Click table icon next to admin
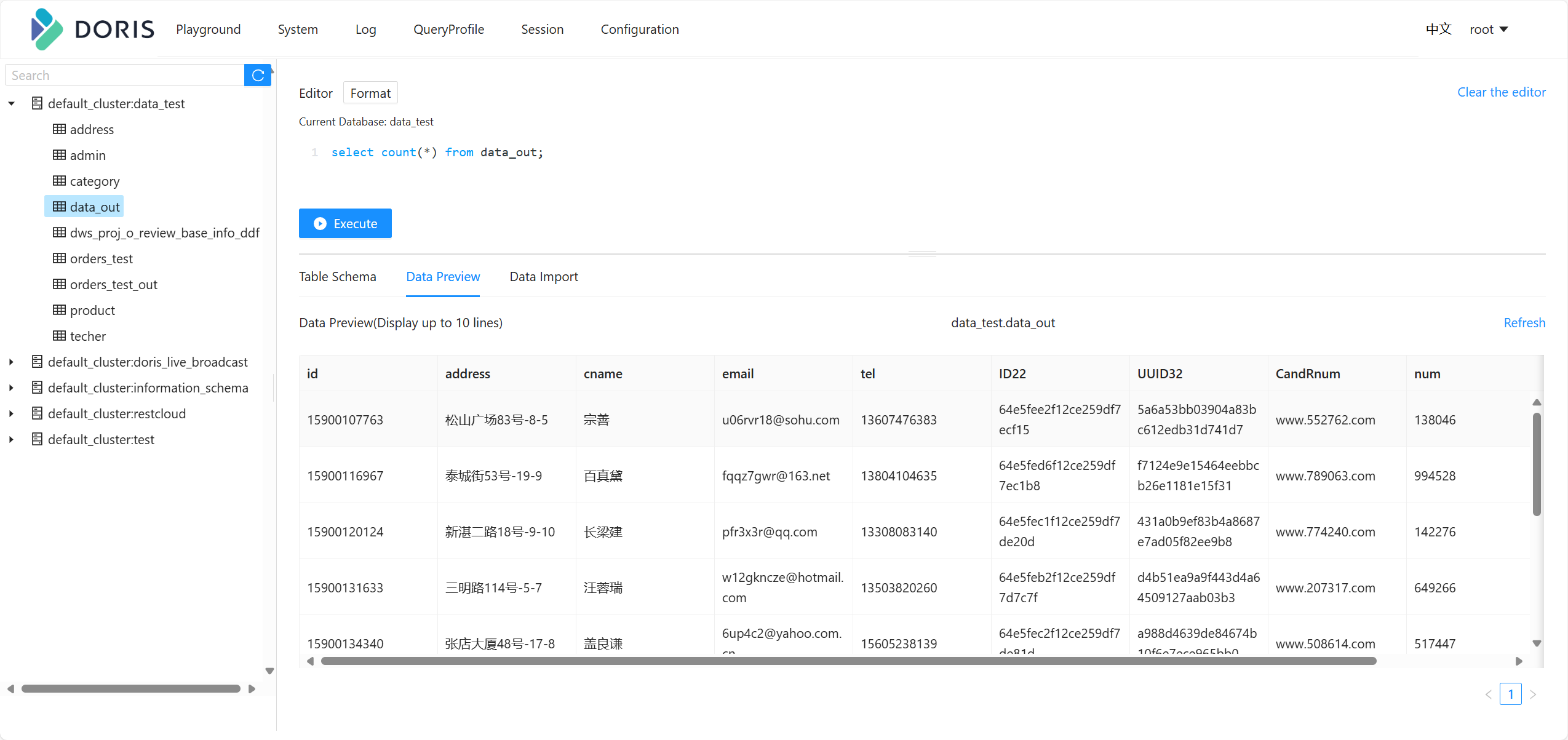 click(x=59, y=155)
